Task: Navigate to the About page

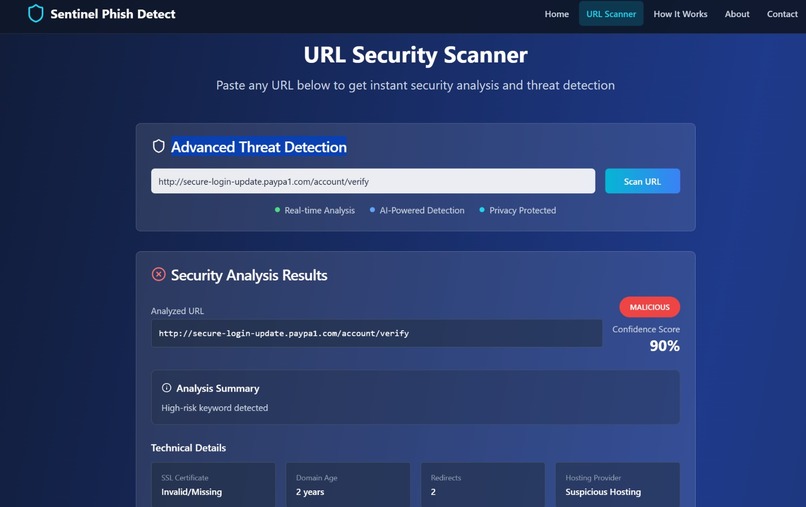Action: click(737, 14)
